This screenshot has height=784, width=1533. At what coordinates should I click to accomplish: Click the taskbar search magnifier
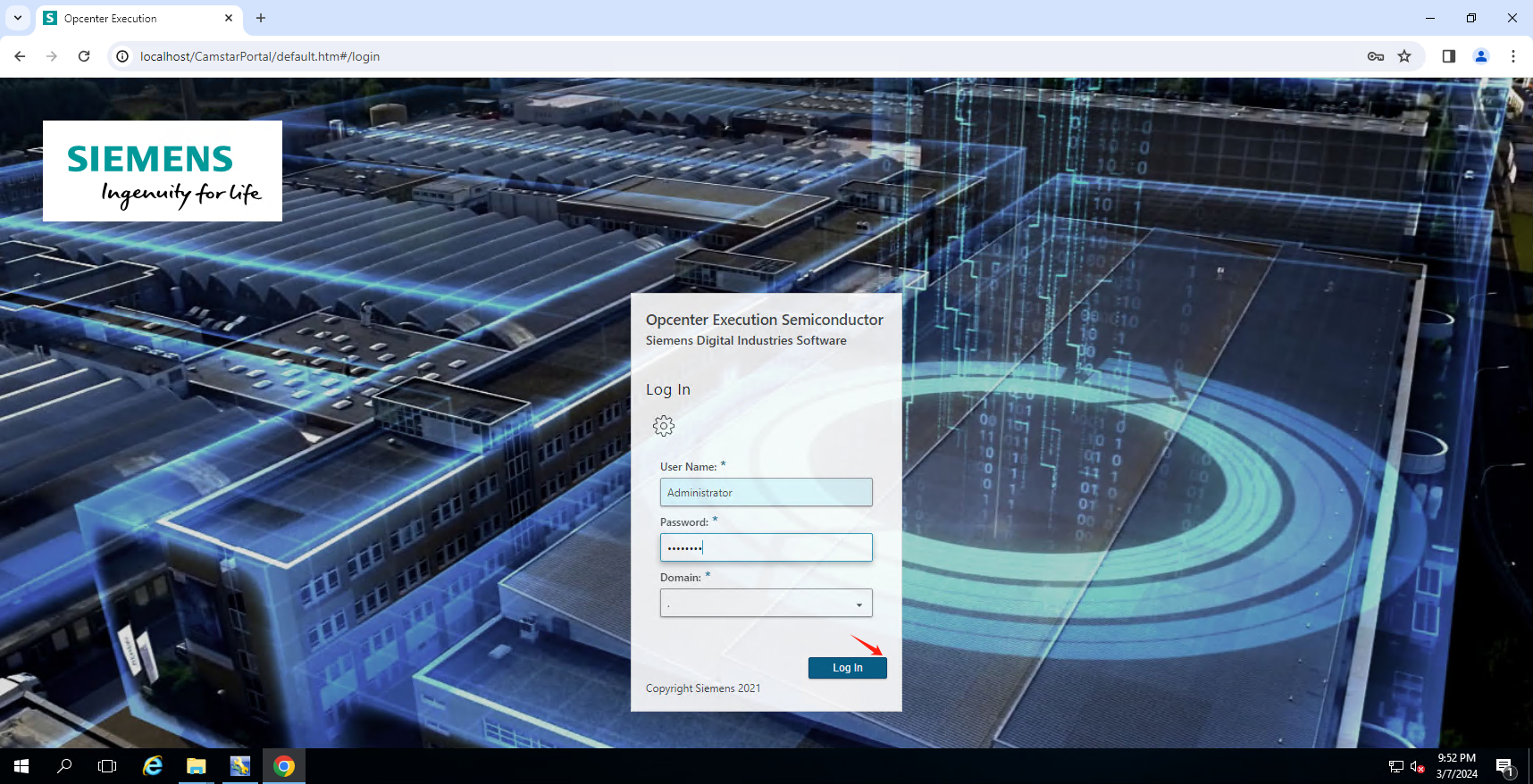(x=64, y=766)
